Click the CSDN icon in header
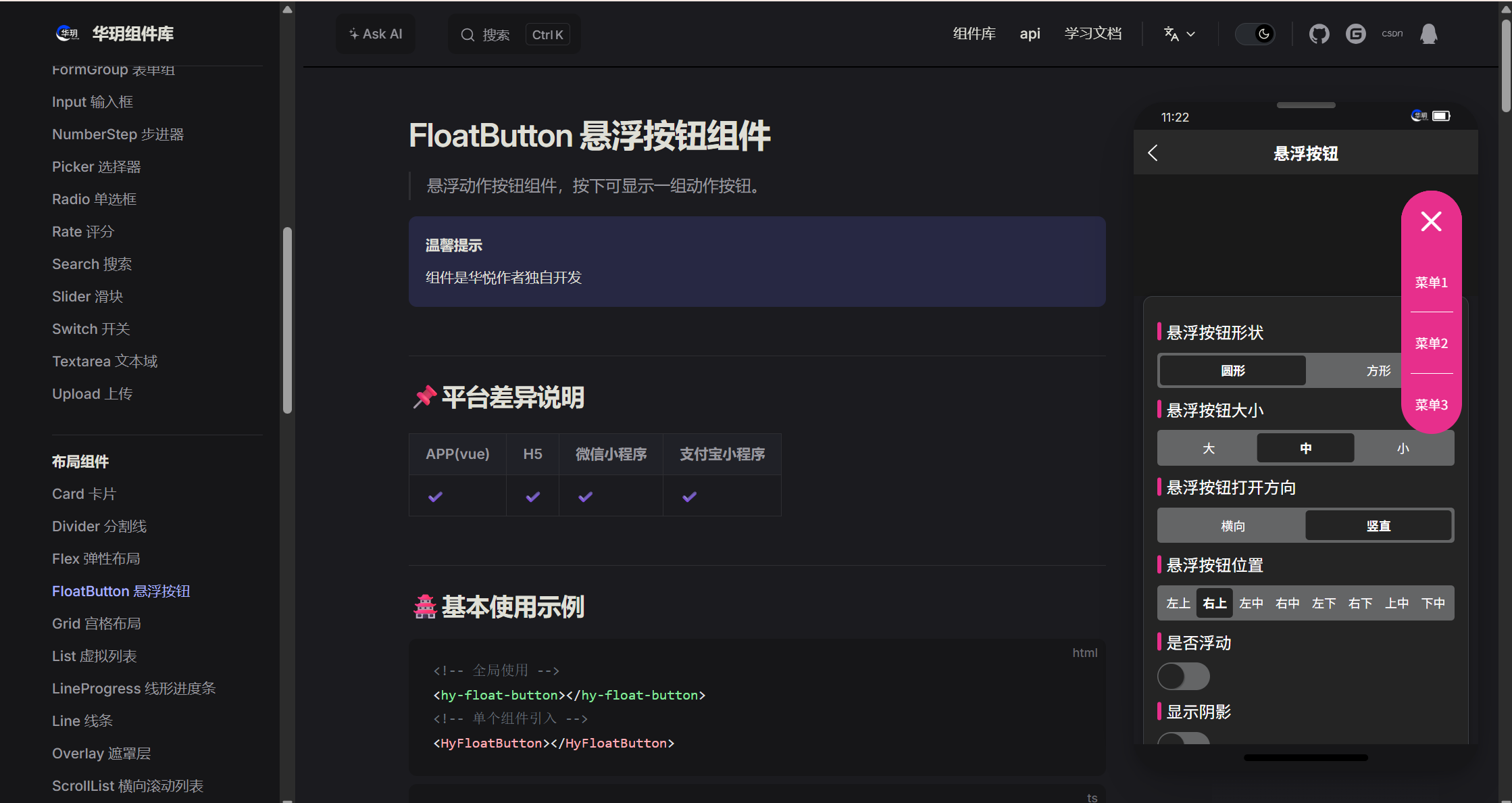The height and width of the screenshot is (803, 1512). [x=1392, y=34]
